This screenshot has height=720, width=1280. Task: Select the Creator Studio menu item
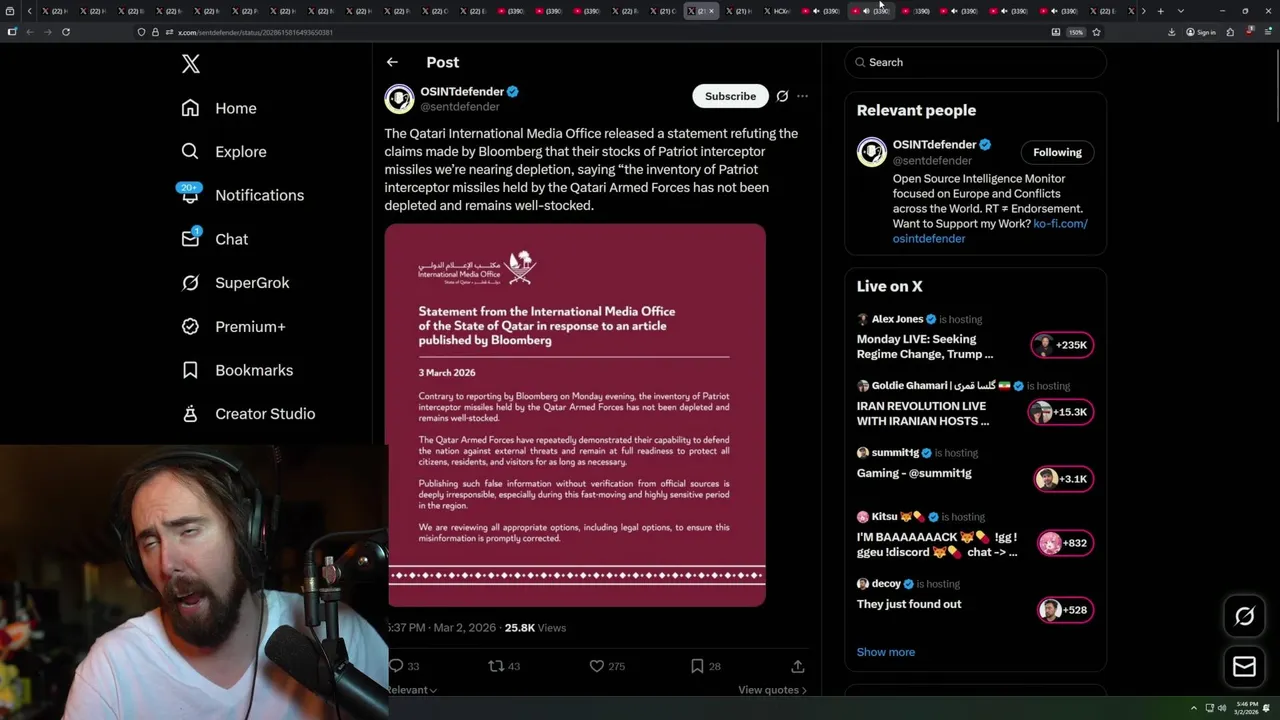pyautogui.click(x=265, y=414)
